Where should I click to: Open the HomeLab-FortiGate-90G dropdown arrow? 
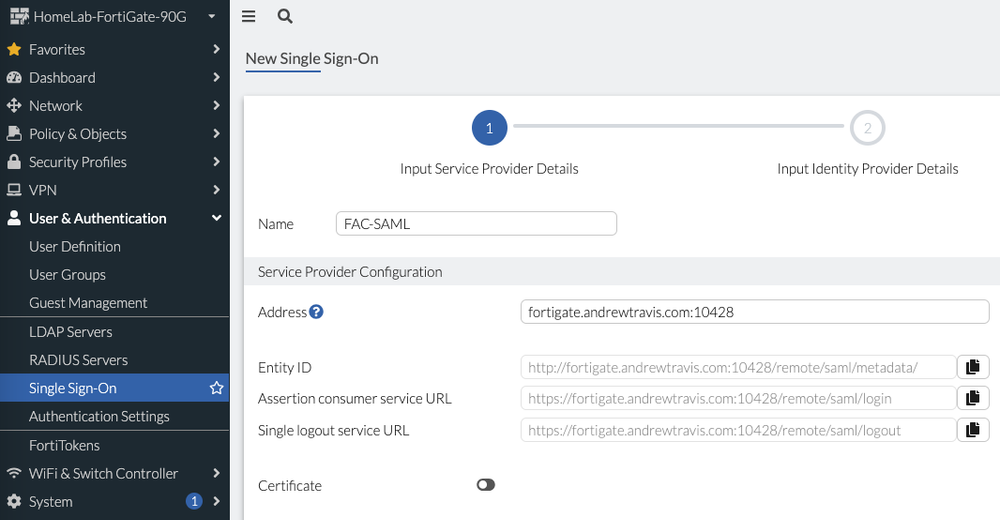tap(212, 17)
